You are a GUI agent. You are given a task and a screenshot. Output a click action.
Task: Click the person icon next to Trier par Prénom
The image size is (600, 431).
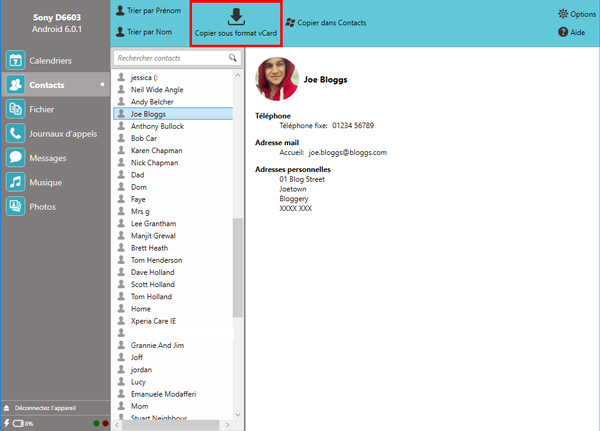tap(120, 11)
